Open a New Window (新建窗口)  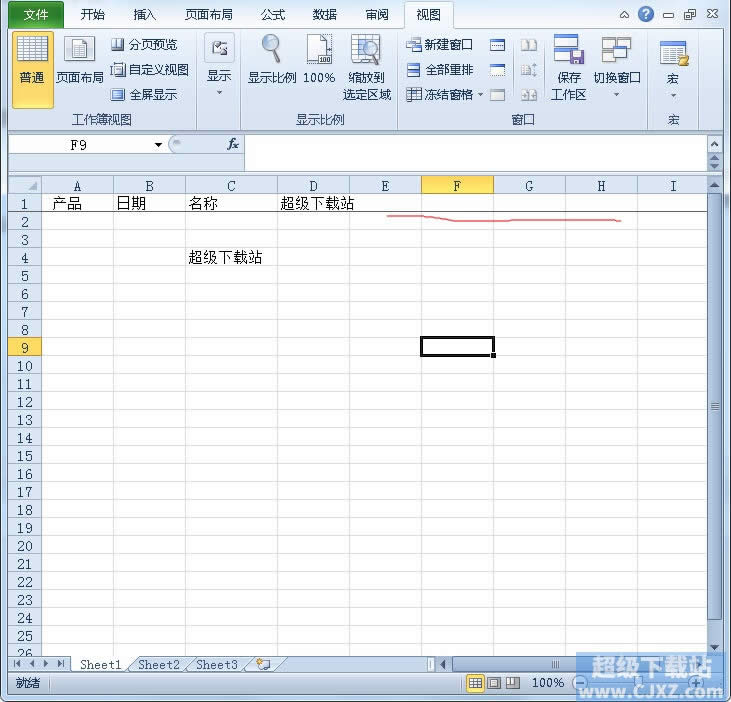pos(439,45)
